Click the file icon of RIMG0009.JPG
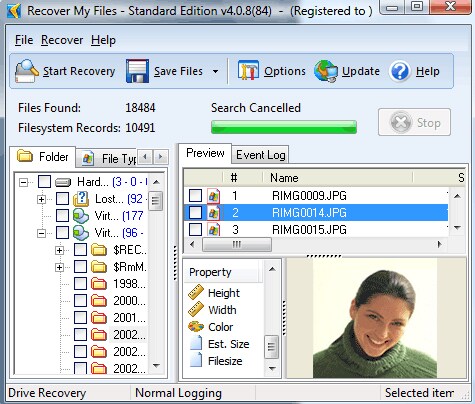This screenshot has width=475, height=404. pyautogui.click(x=214, y=196)
